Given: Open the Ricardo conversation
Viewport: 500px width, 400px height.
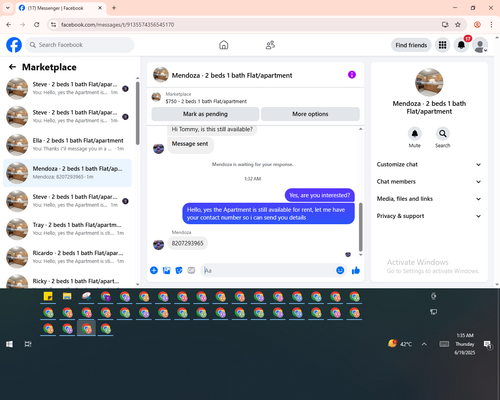Looking at the screenshot, I should 67,257.
